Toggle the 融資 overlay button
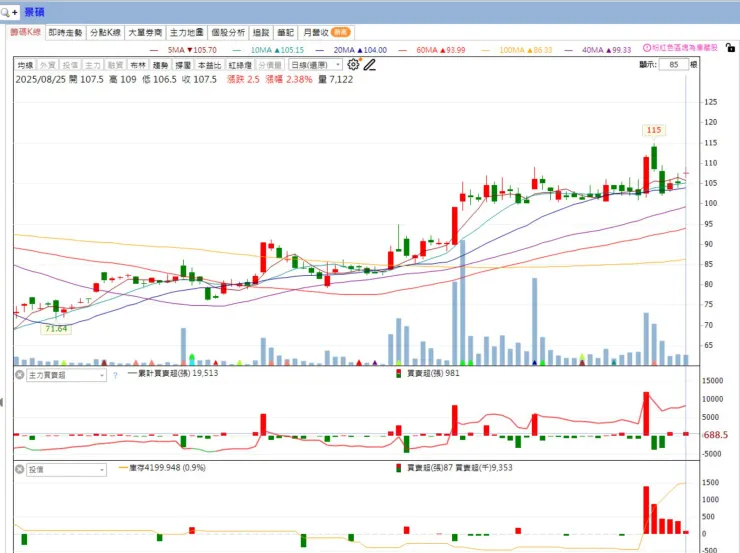The width and height of the screenshot is (740, 553). click(116, 65)
